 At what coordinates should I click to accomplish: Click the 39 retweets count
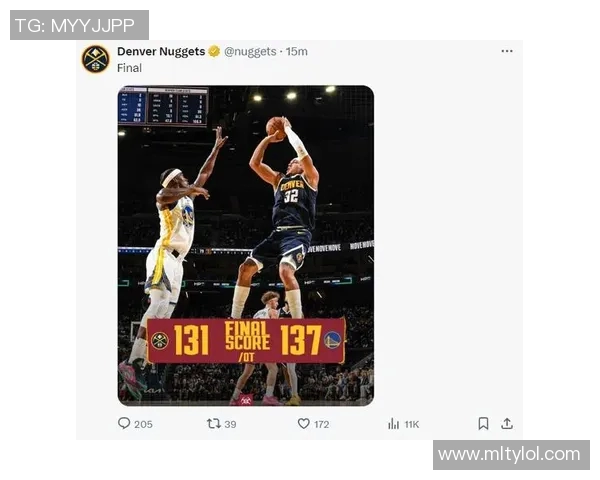tap(231, 424)
